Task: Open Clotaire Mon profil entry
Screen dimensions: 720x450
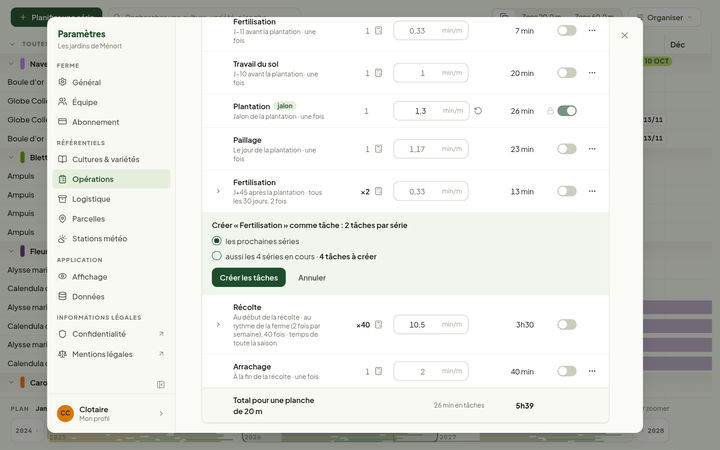Action: pyautogui.click(x=111, y=413)
